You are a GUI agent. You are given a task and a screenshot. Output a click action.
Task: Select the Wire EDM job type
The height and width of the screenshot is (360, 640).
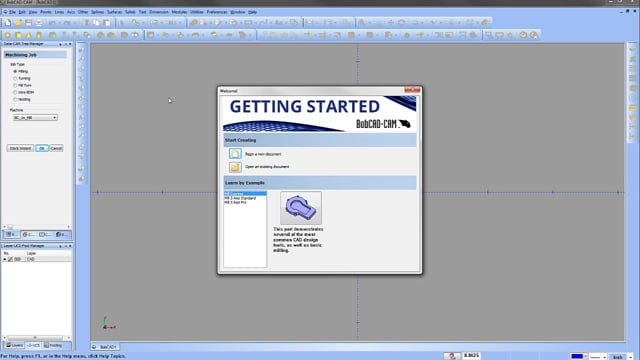(x=15, y=92)
